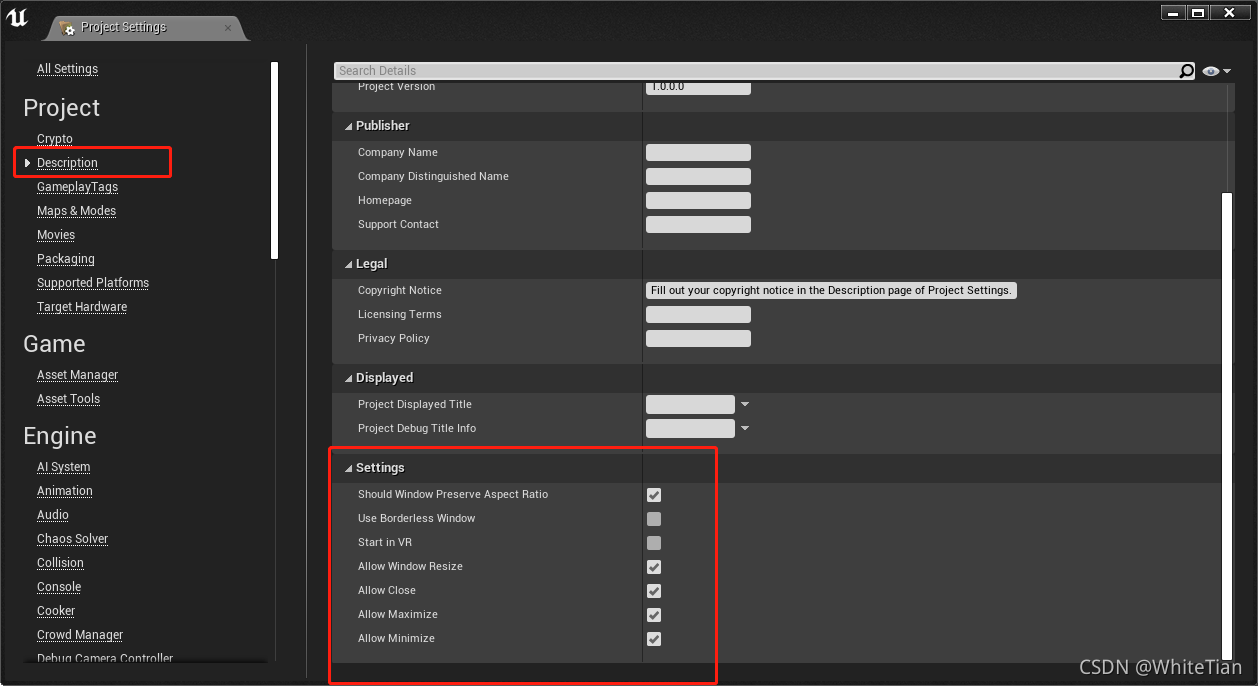Open the Maps & Modes settings

76,210
